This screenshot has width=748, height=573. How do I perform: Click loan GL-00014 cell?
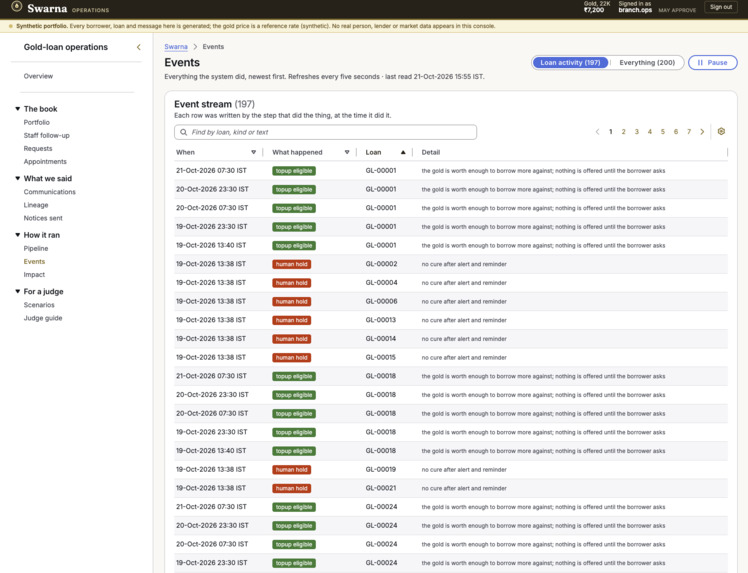pyautogui.click(x=381, y=338)
